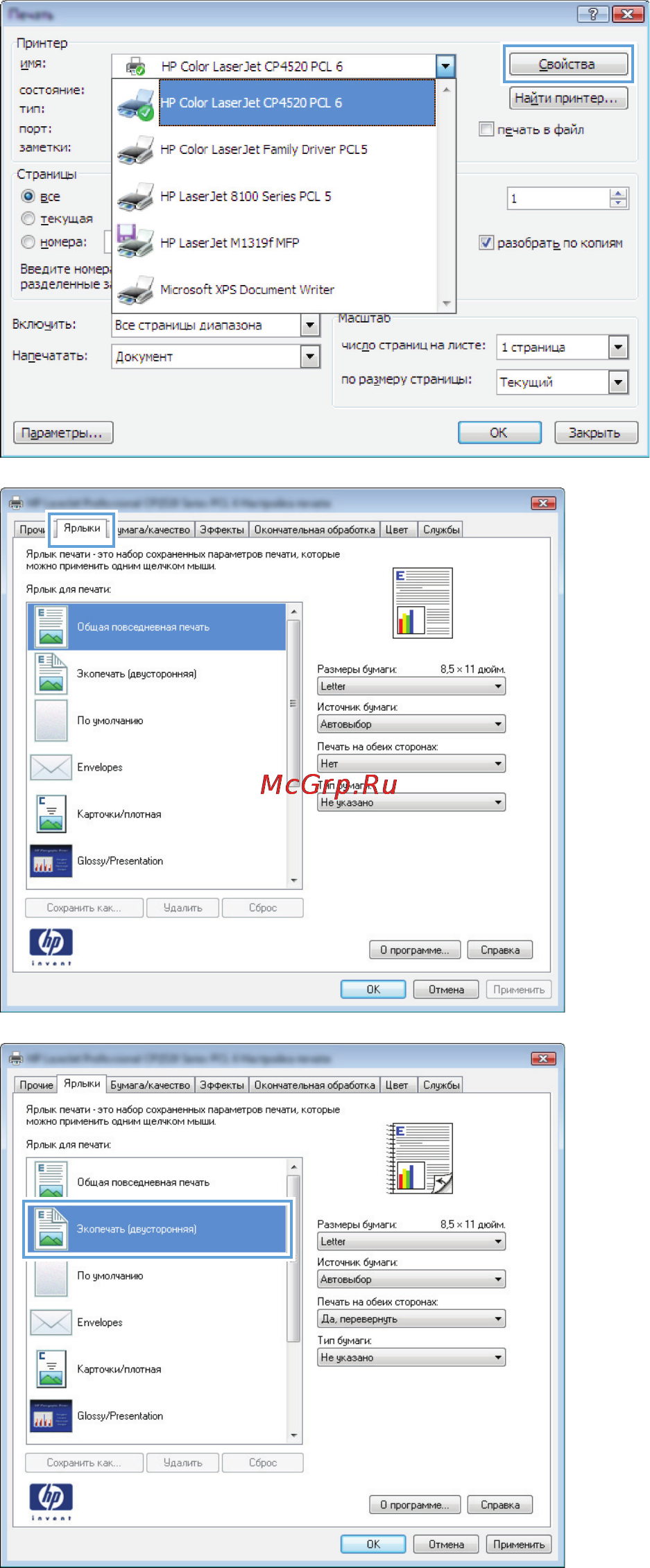Select the 'текущая' page radio button
The height and width of the screenshot is (1568, 650).
(28, 218)
